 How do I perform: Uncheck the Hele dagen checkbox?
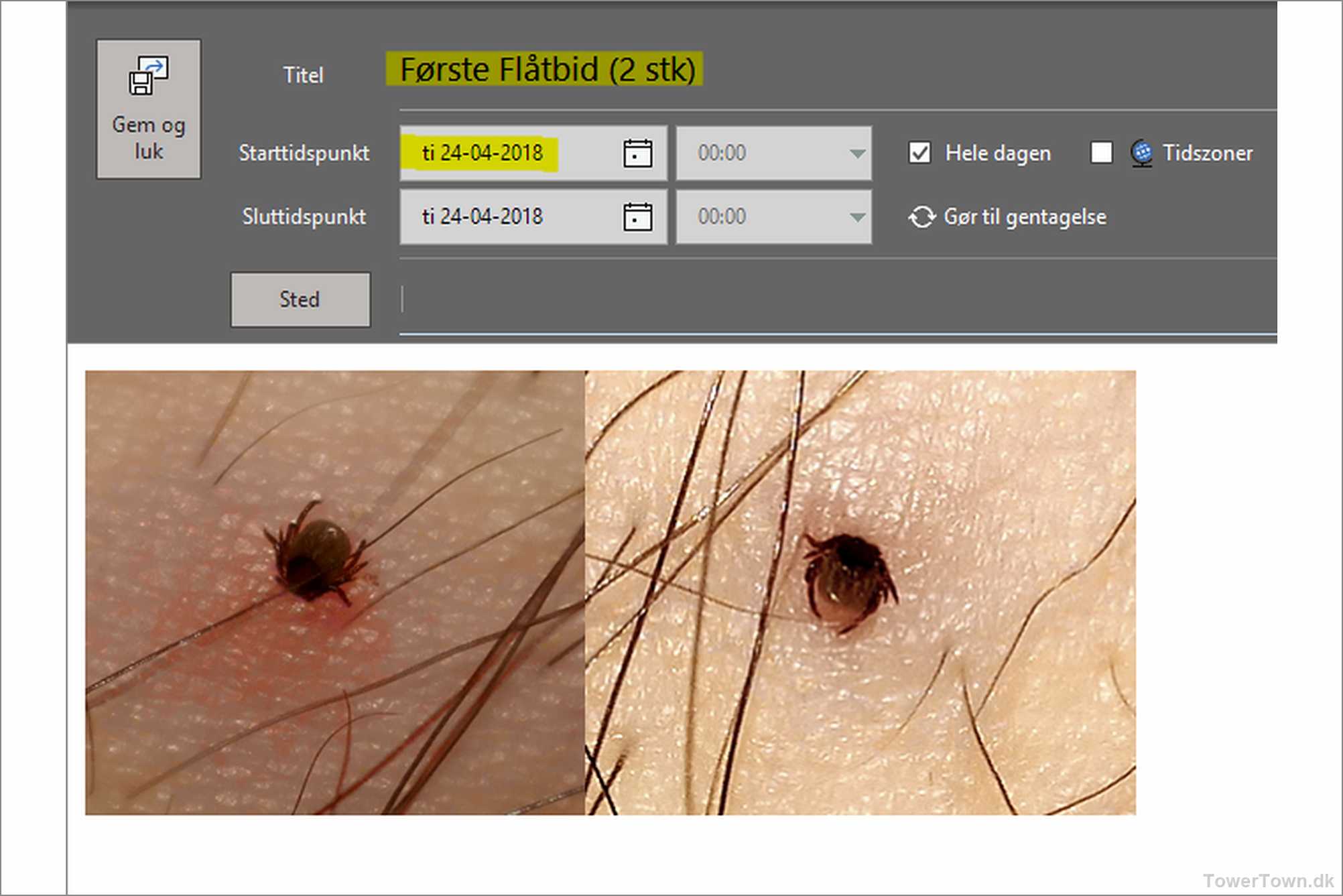pyautogui.click(x=919, y=153)
